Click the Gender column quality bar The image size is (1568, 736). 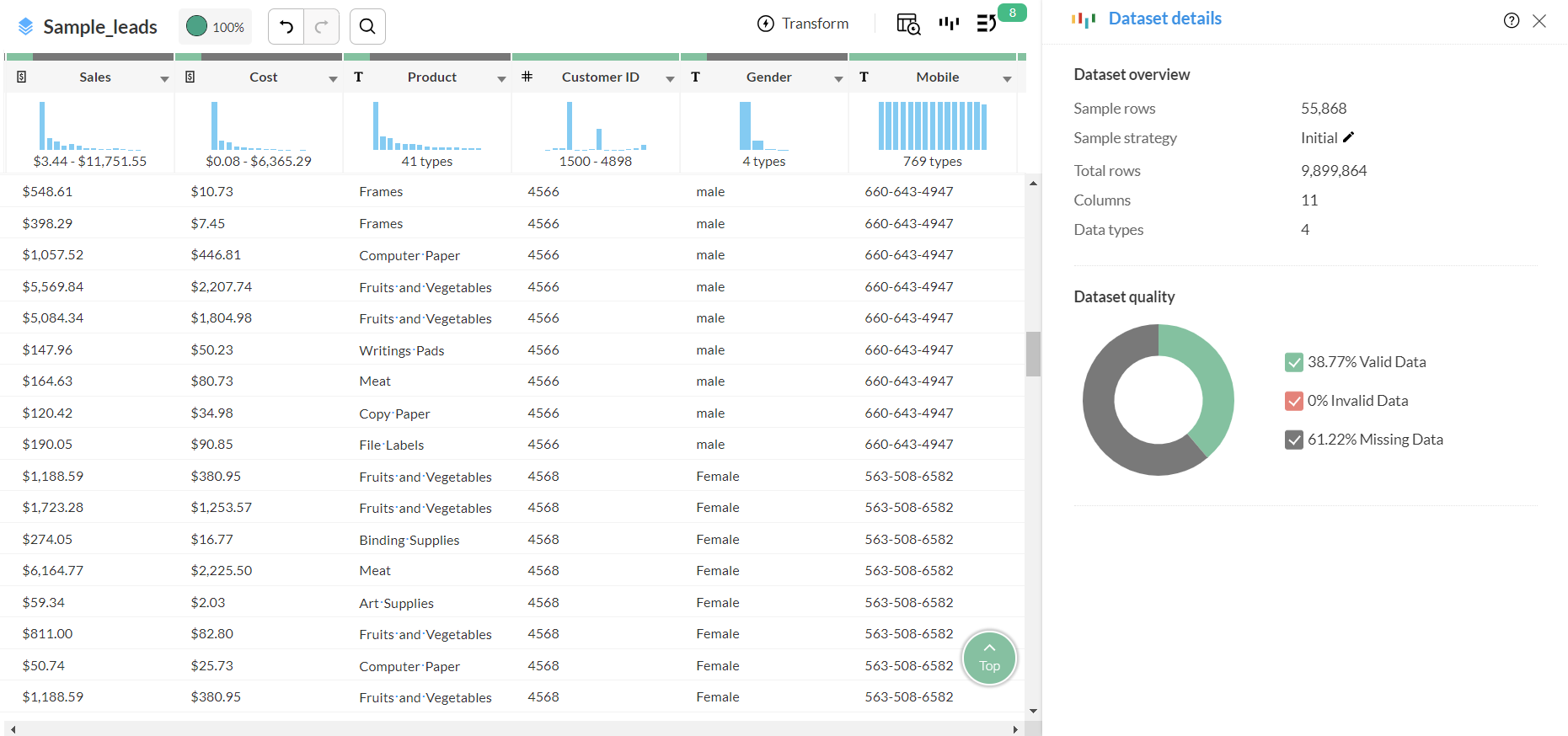click(x=764, y=57)
